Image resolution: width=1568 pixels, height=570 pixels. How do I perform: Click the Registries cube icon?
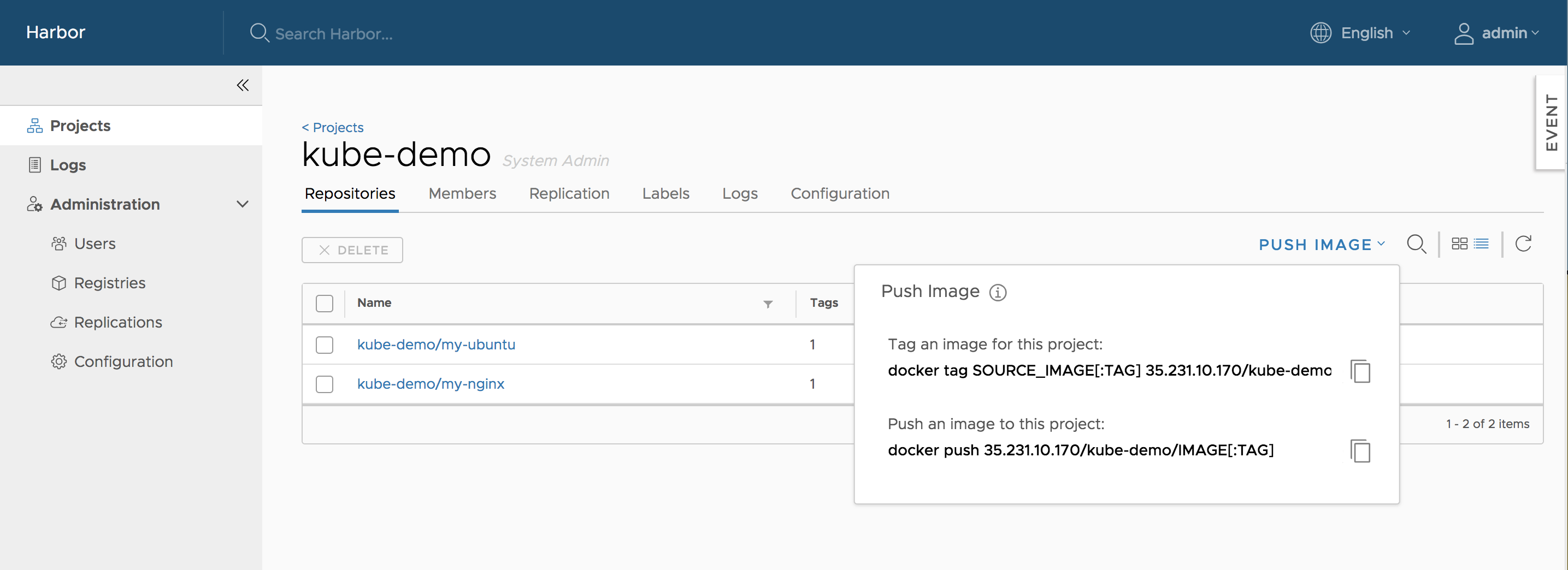[x=59, y=283]
